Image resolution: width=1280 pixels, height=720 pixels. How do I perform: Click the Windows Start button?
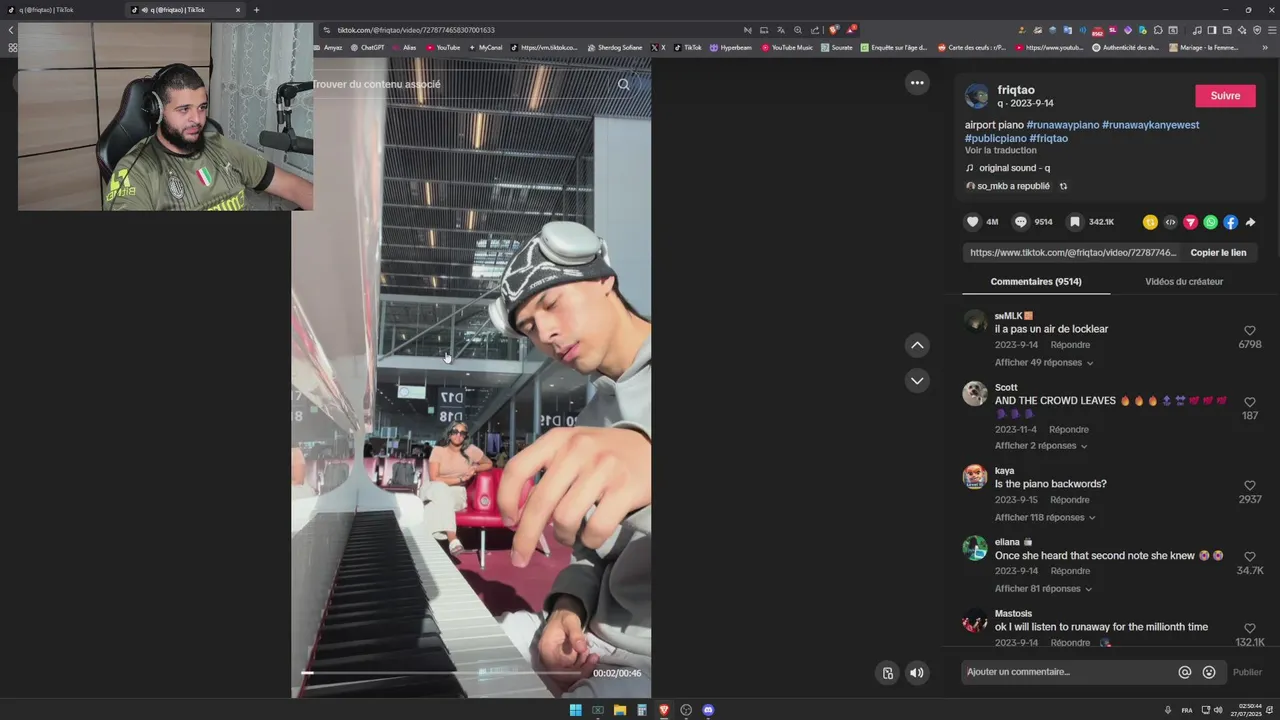click(575, 710)
